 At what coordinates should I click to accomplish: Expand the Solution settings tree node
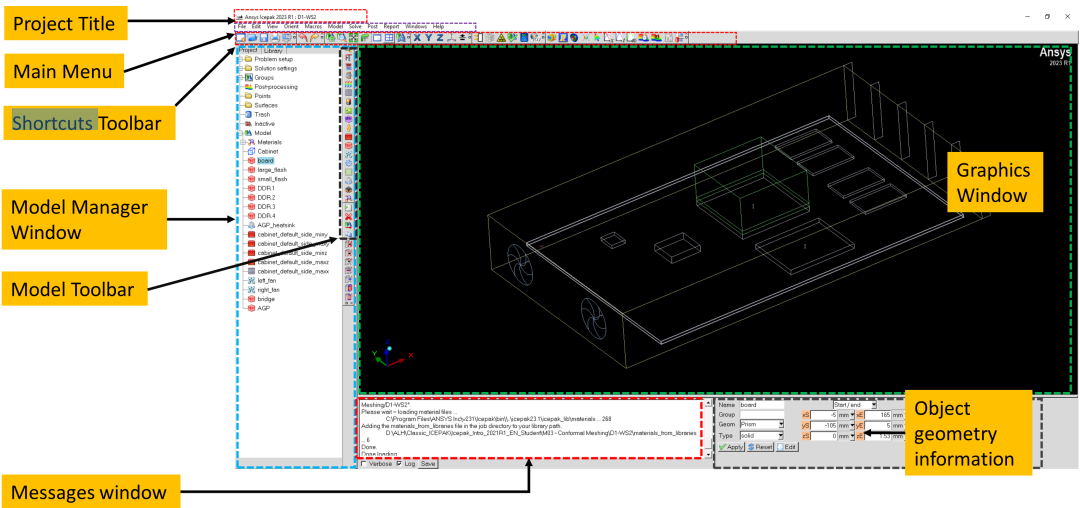(240, 68)
